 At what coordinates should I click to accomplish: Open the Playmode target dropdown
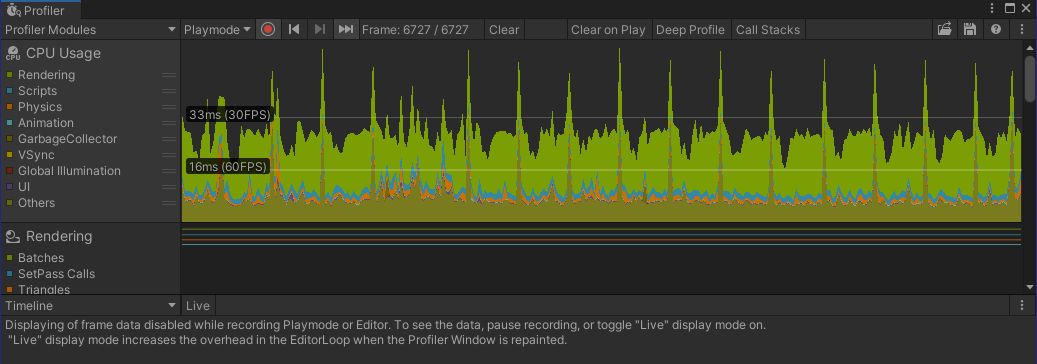click(x=218, y=29)
